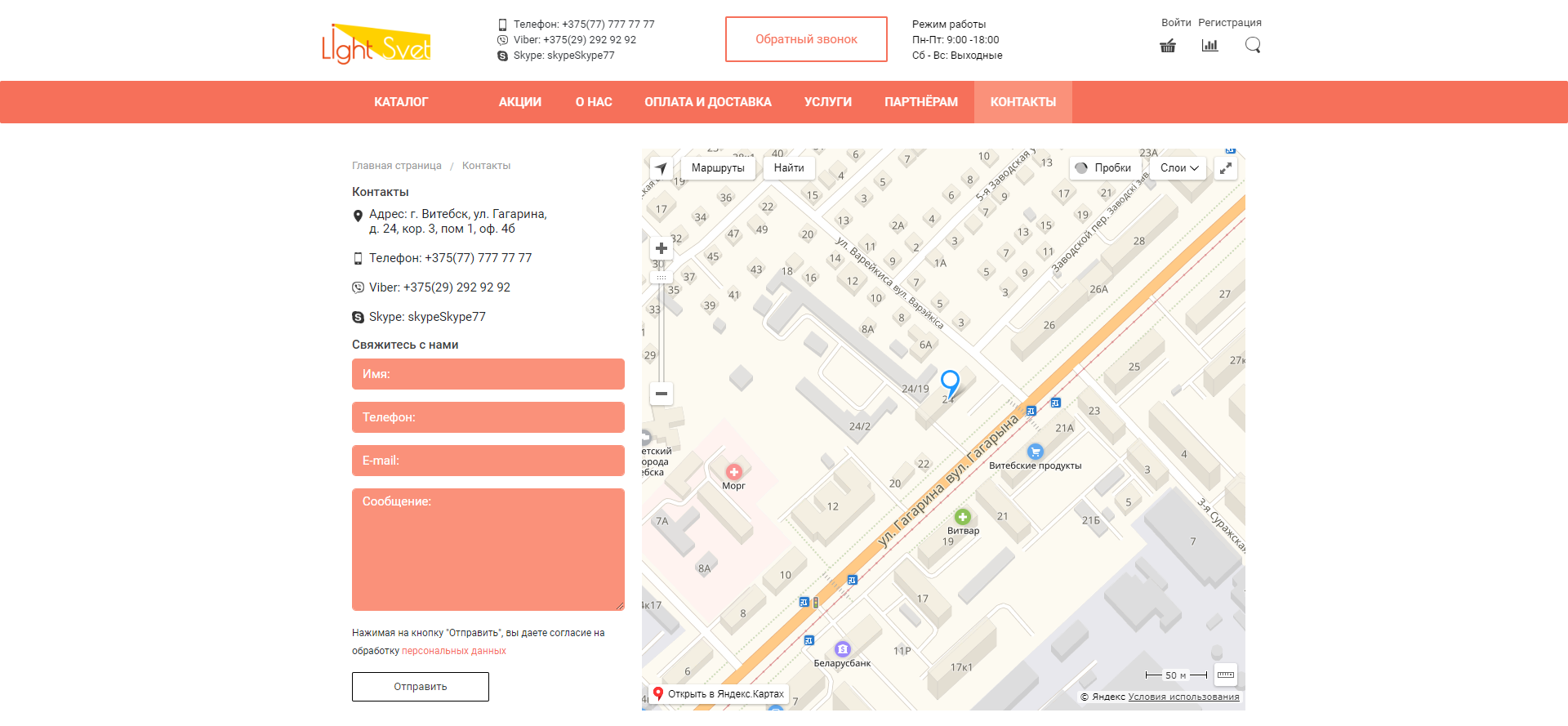Click the Обратный звонок button
Viewport: 1568px width, 726px height.
[806, 39]
